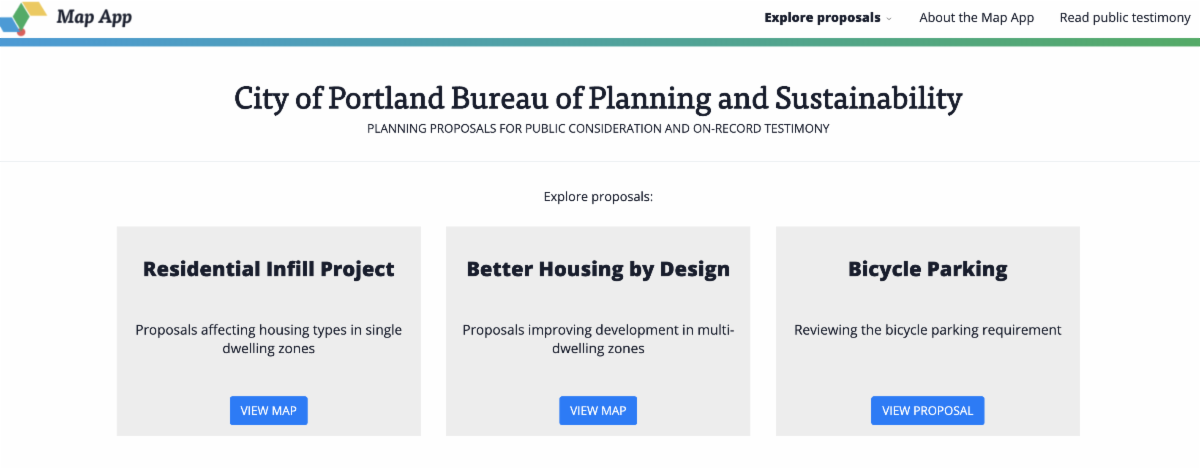The image size is (1200, 469).
Task: Click the multi-dwelling zones description text
Action: tap(598, 339)
